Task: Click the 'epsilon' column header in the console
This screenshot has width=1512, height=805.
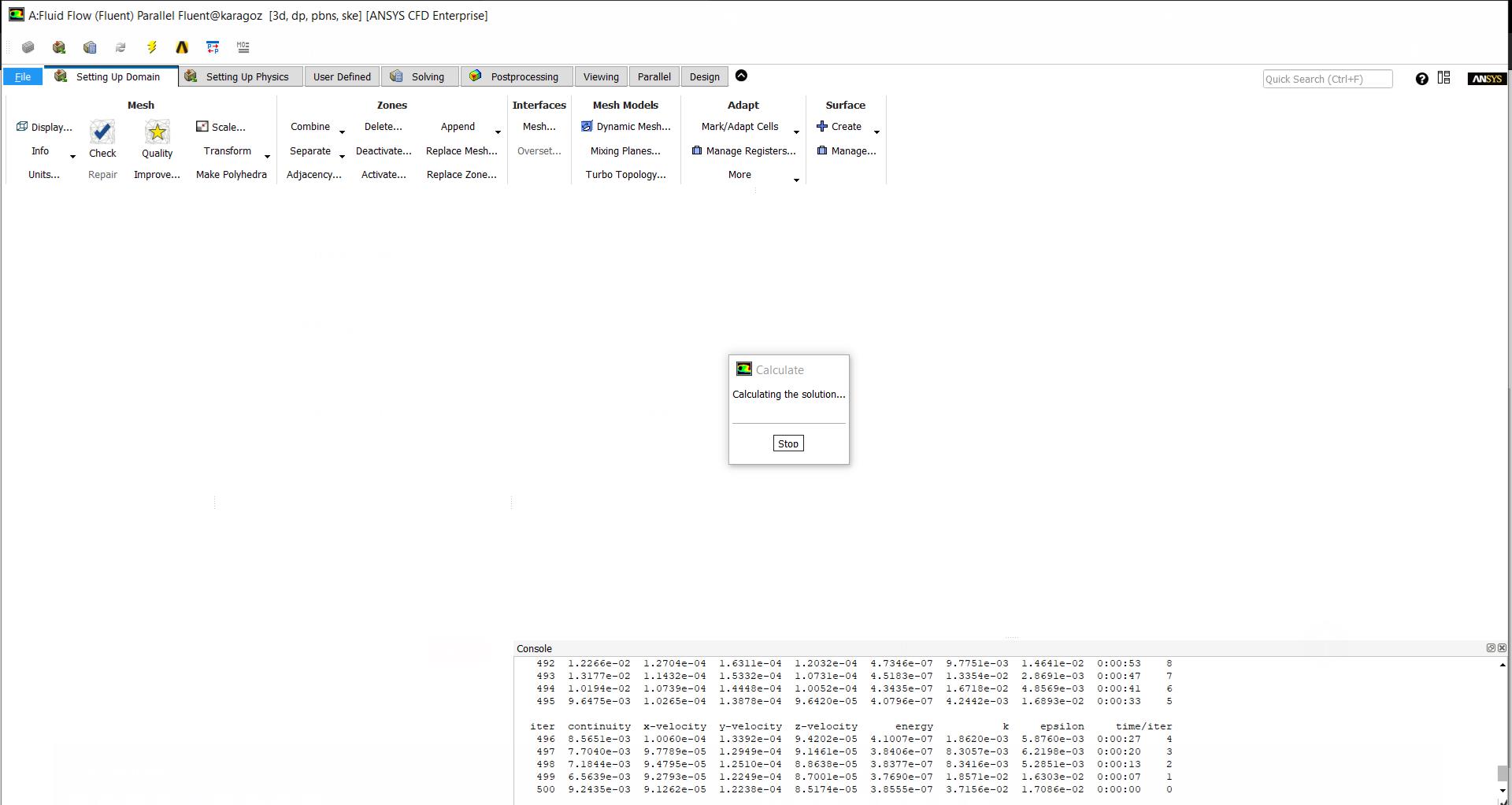Action: pos(1062,726)
